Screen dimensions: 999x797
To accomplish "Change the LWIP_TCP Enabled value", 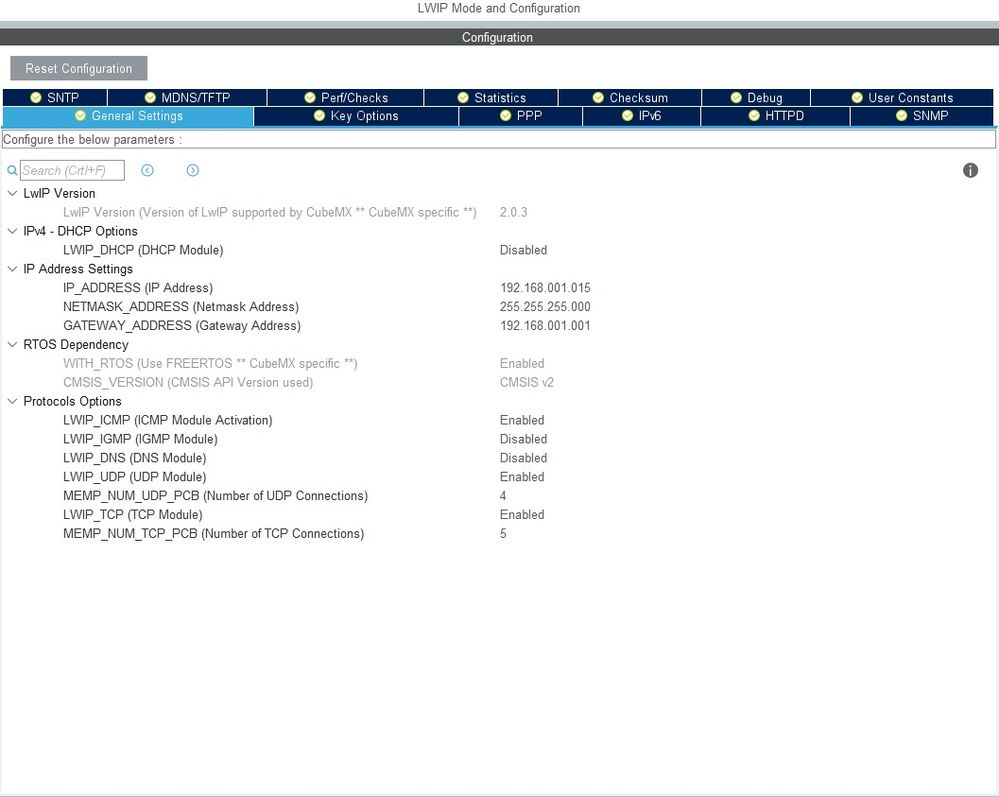I will (x=522, y=515).
